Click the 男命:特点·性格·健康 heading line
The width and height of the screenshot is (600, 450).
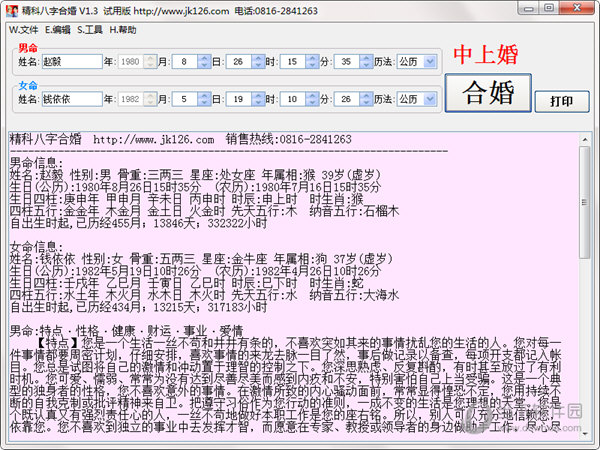pos(126,331)
